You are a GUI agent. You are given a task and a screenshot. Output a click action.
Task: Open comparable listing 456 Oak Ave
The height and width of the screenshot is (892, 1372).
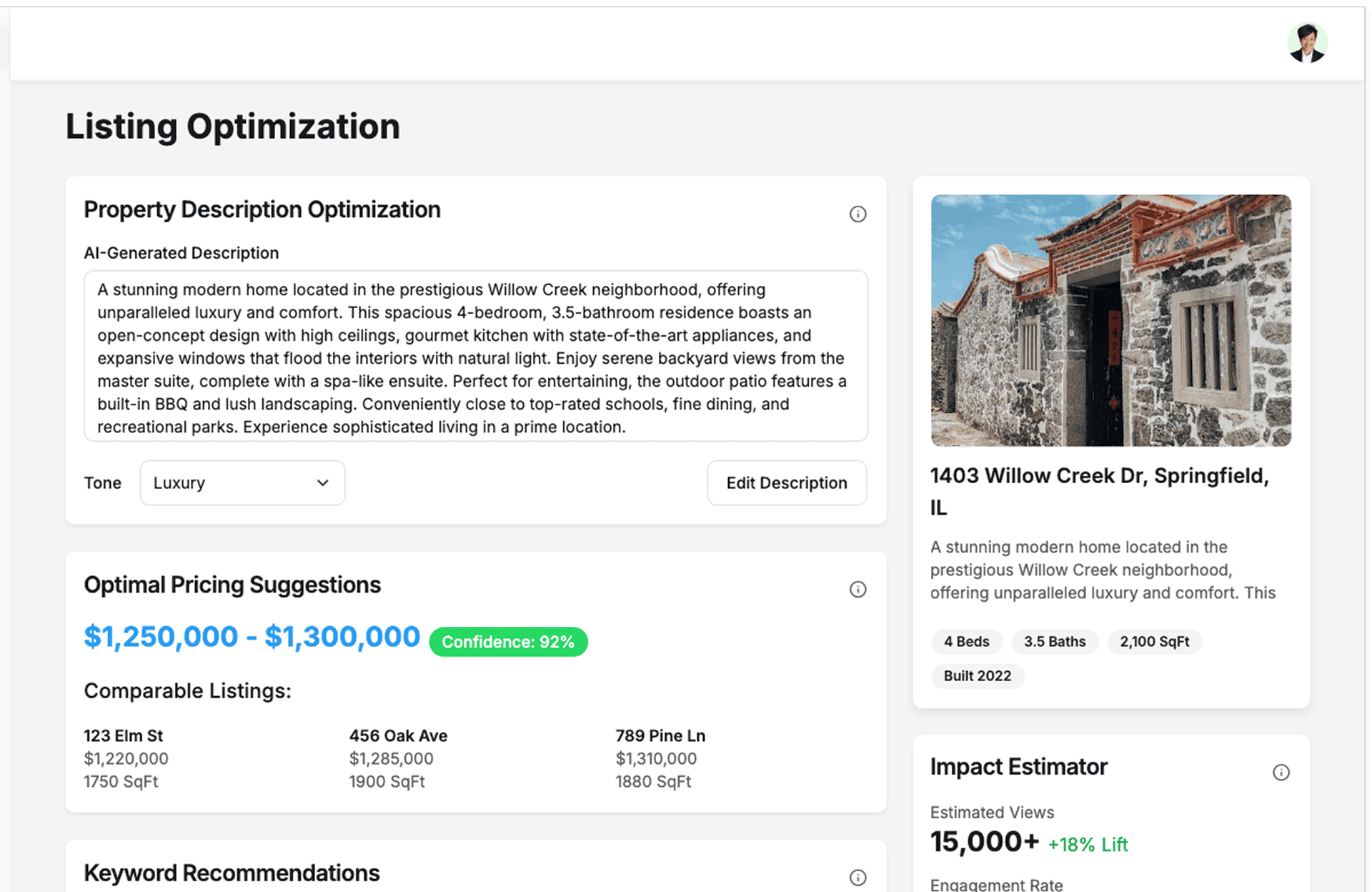(x=398, y=735)
